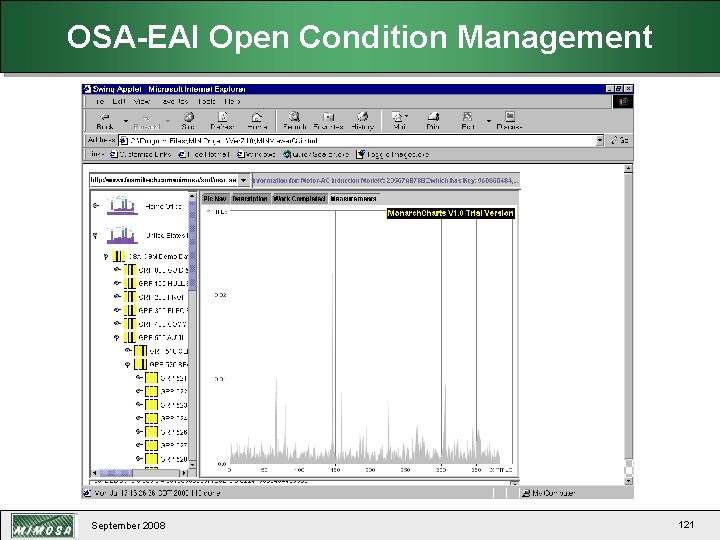Open the View menu
Image resolution: width=720 pixels, height=540 pixels.
[x=142, y=101]
